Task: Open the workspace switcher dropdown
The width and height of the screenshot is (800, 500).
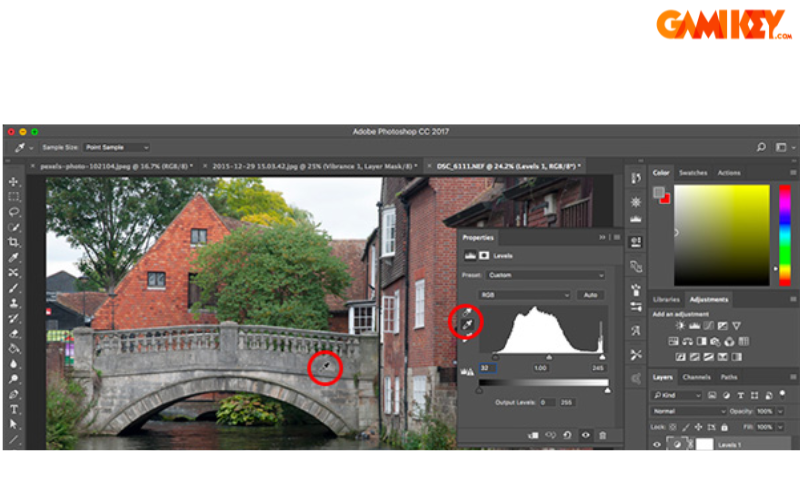Action: [x=785, y=147]
